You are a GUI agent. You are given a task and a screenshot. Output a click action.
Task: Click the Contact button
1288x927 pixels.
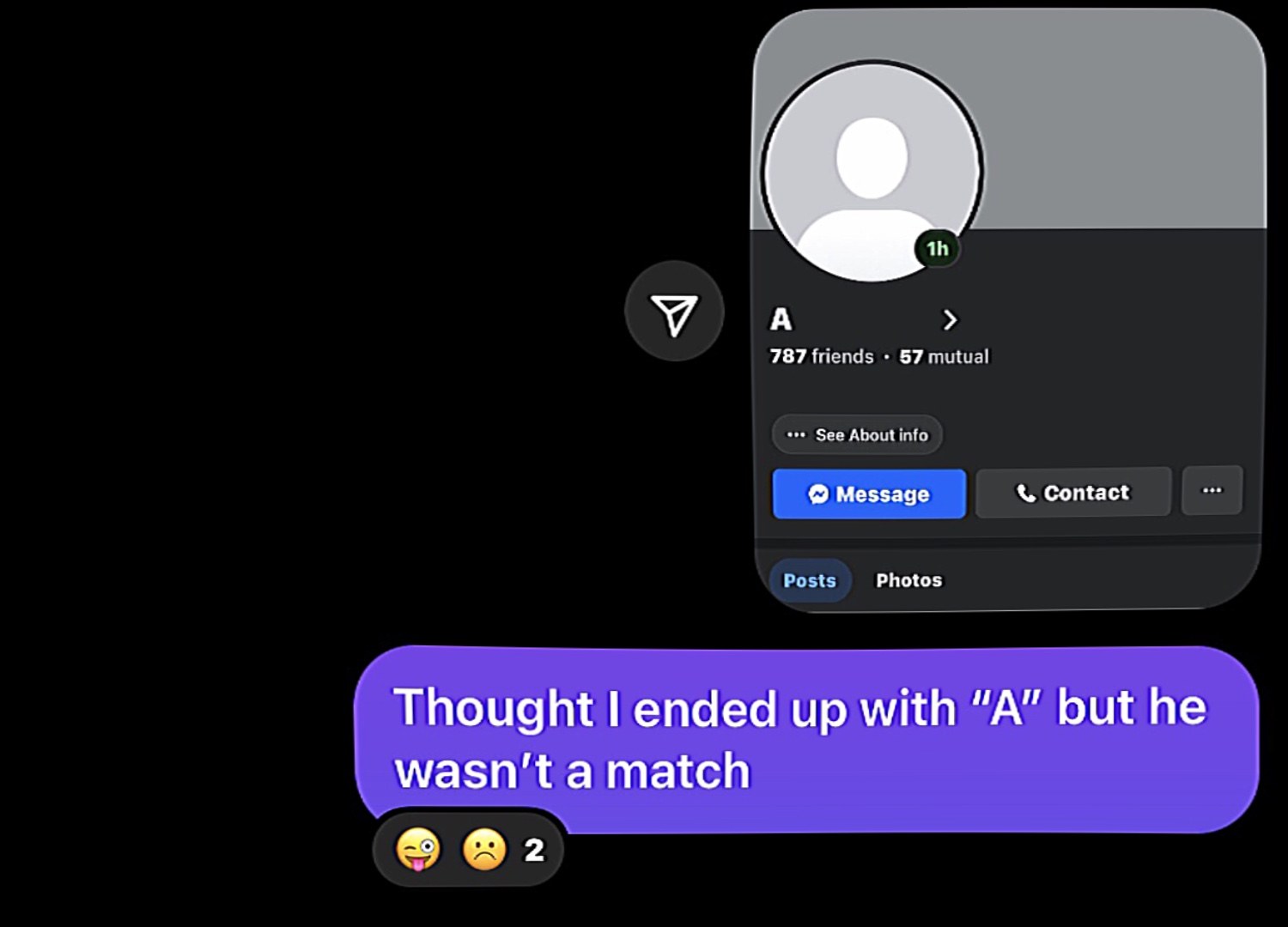1073,493
